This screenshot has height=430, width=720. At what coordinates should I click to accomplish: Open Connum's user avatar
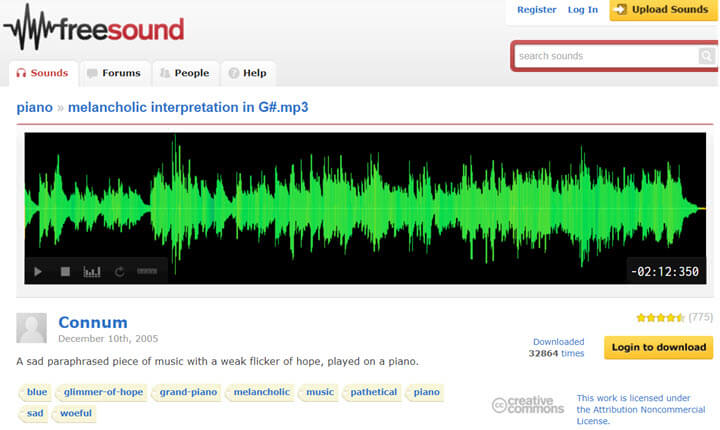click(x=31, y=328)
